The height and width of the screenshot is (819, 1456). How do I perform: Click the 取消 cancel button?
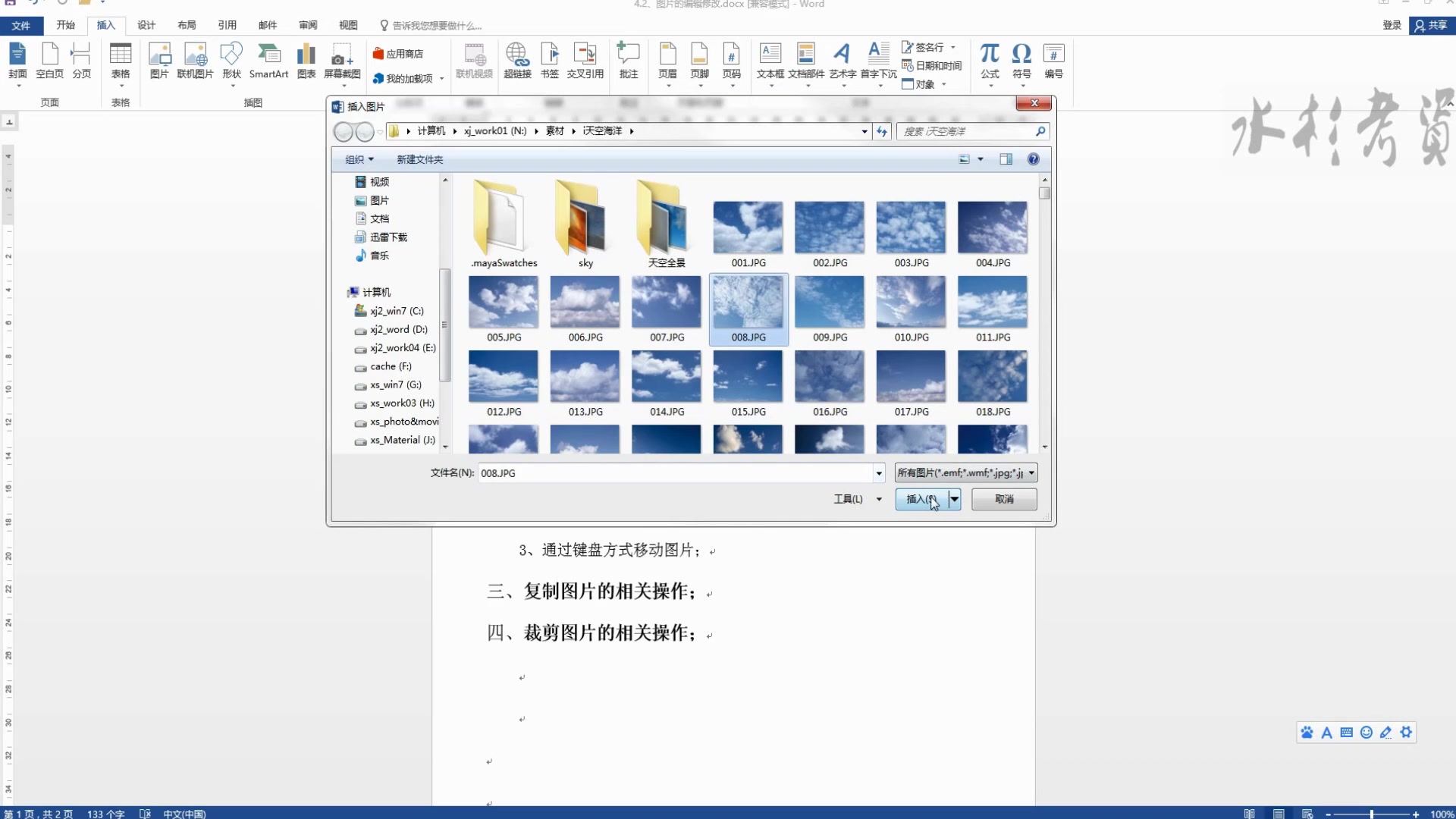coord(1003,499)
